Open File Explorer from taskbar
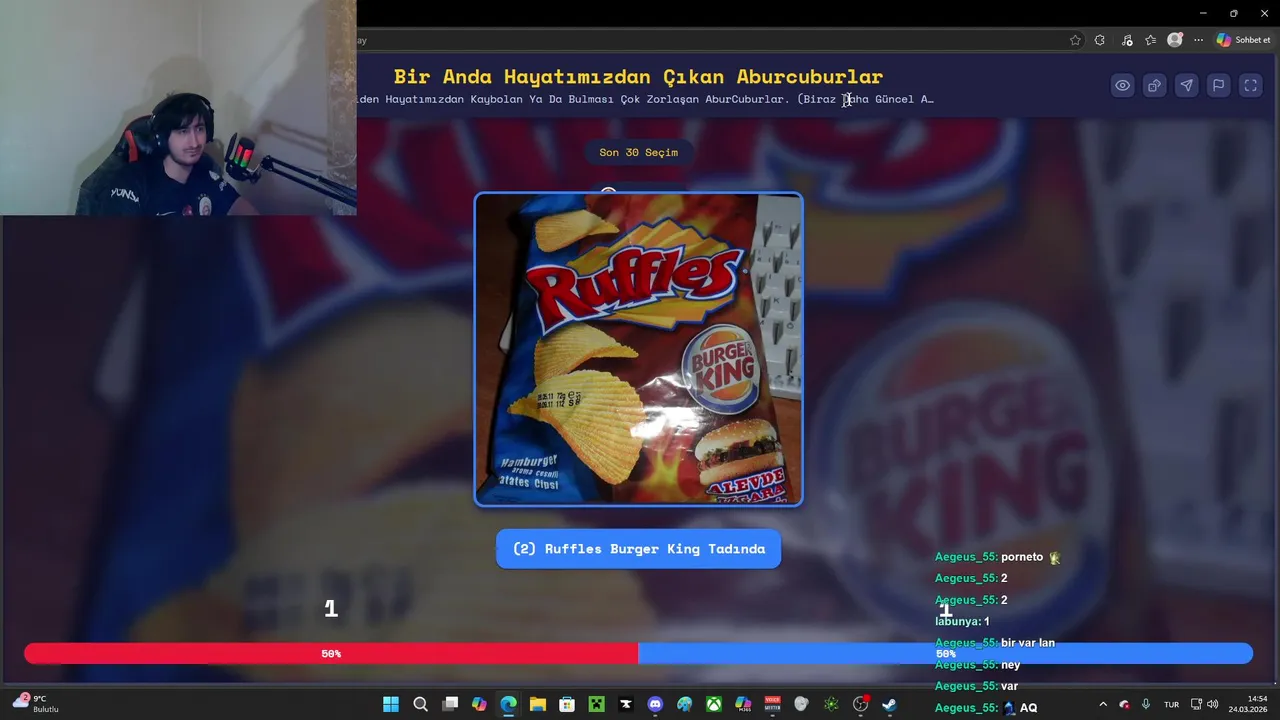The width and height of the screenshot is (1280, 720). 538,704
